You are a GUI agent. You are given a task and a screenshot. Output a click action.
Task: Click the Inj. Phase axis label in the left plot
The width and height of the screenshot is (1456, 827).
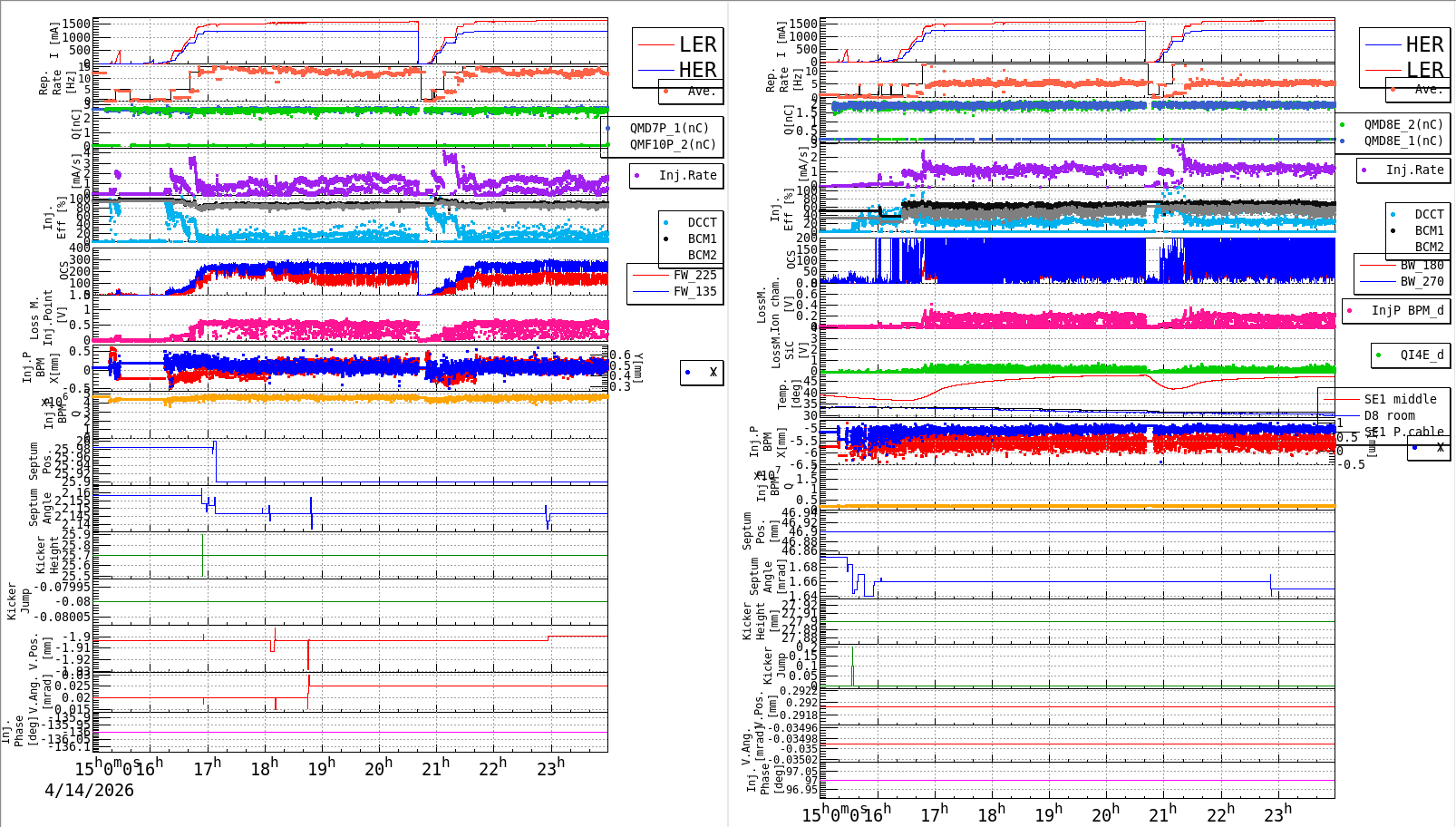(x=19, y=733)
